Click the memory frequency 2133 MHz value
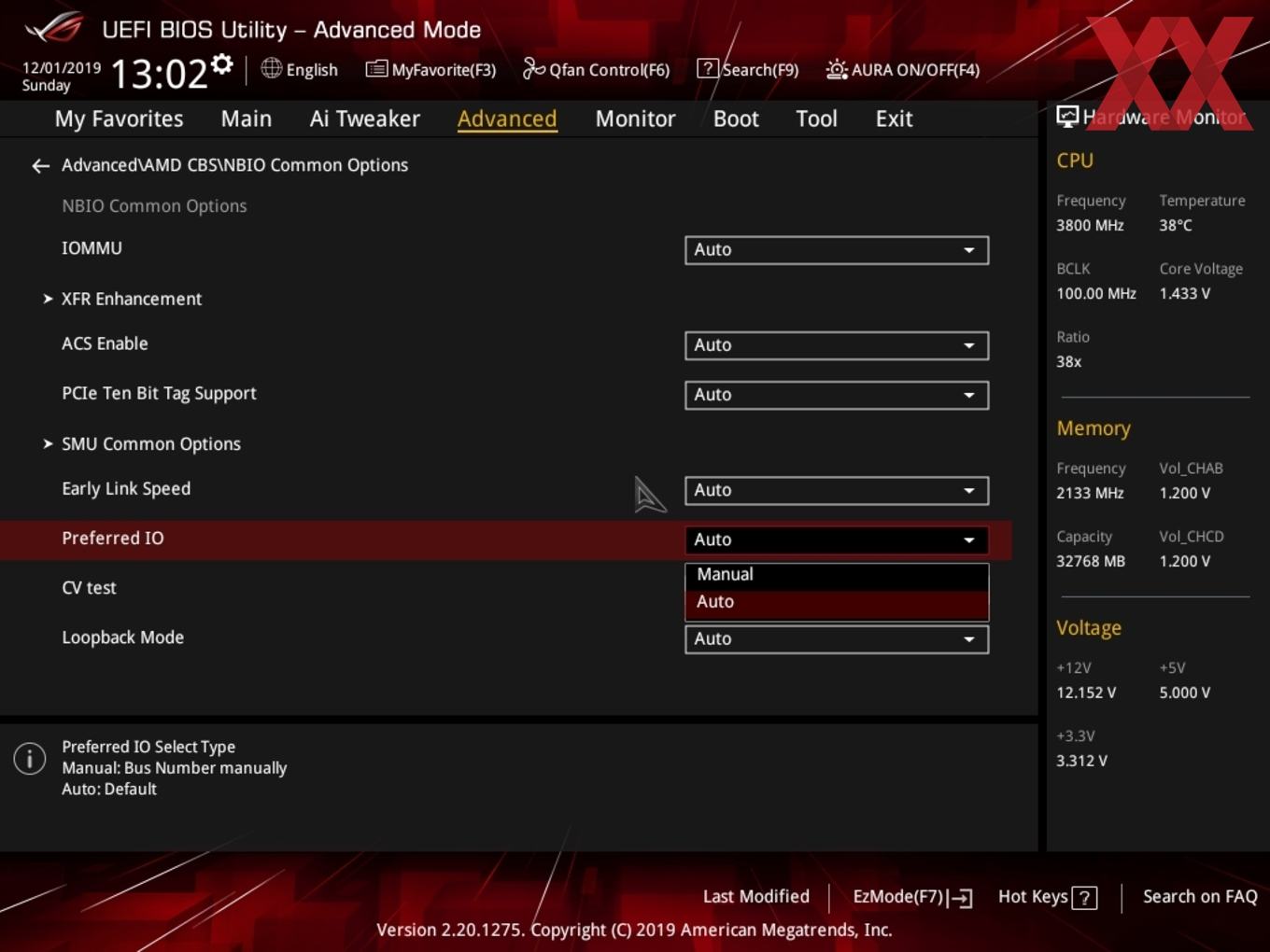 (1090, 493)
